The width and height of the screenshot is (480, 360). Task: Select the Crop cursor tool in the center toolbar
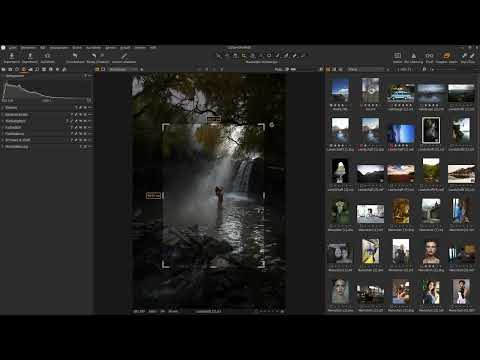pyautogui.click(x=244, y=56)
